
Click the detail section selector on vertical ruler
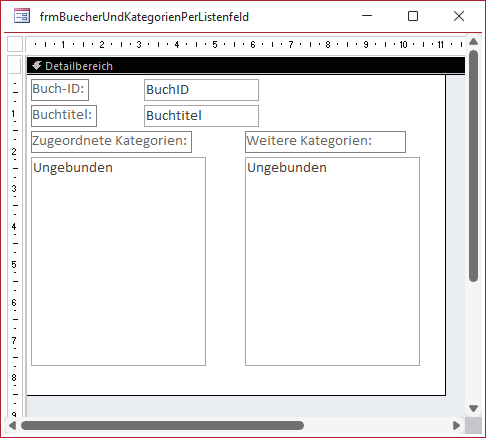click(15, 65)
